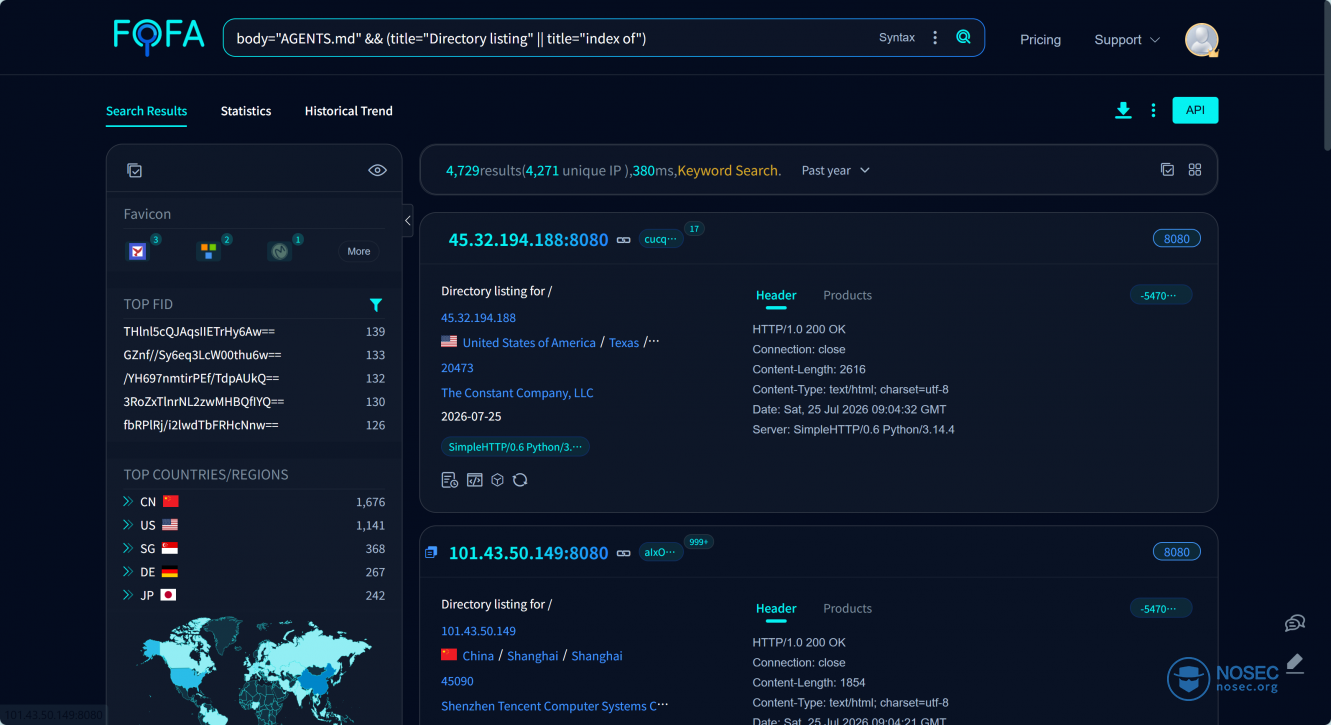Open the chat support icon

[x=1295, y=623]
